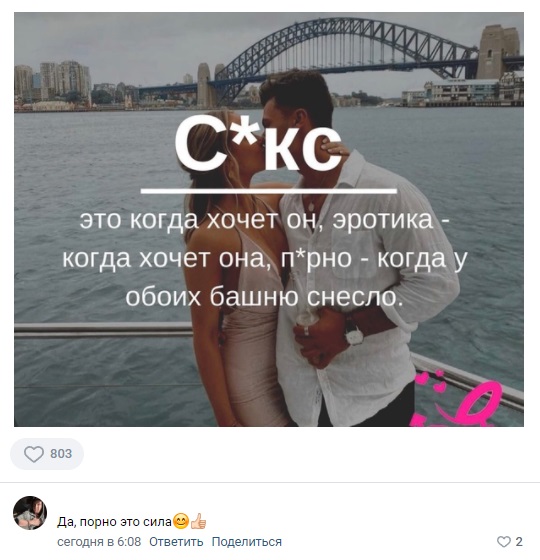Open the post image of kissing couple
This screenshot has height=560, width=540.
(269, 219)
